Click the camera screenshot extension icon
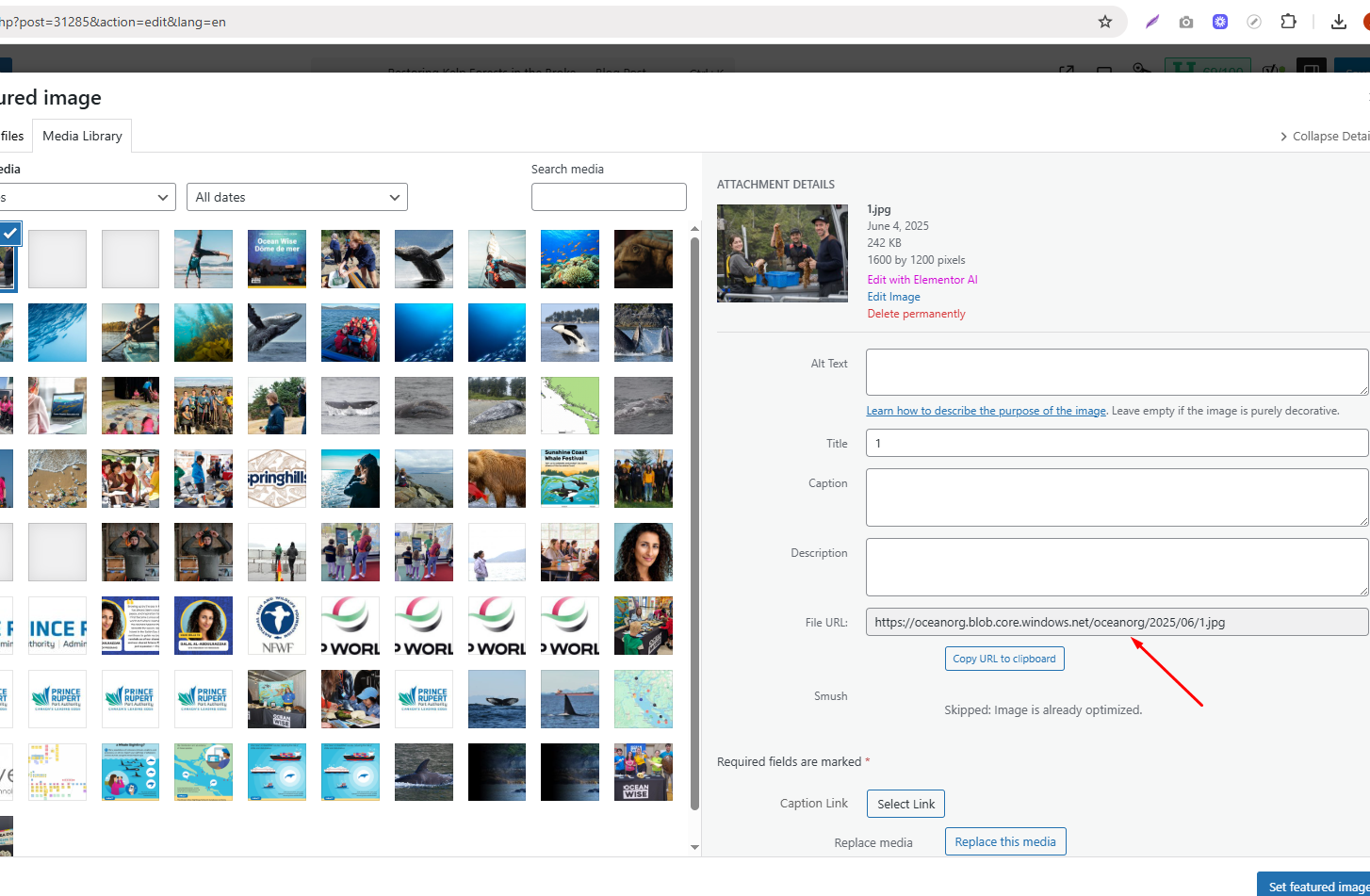Screen dimensions: 1370x896 click(1185, 22)
